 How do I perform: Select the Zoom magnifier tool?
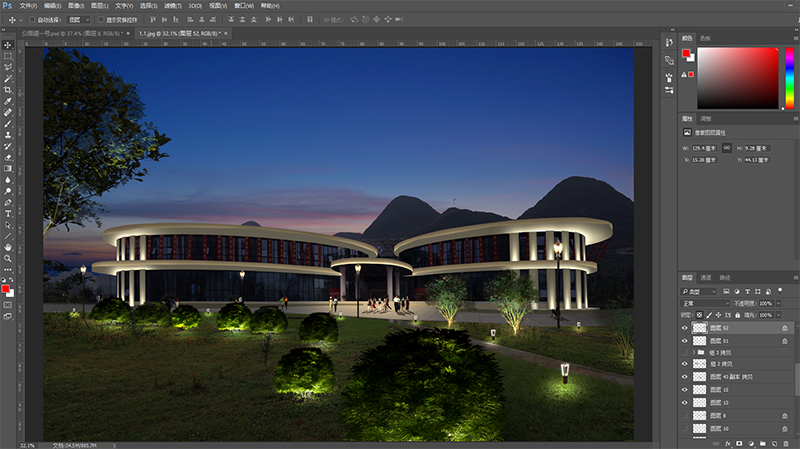pyautogui.click(x=8, y=258)
